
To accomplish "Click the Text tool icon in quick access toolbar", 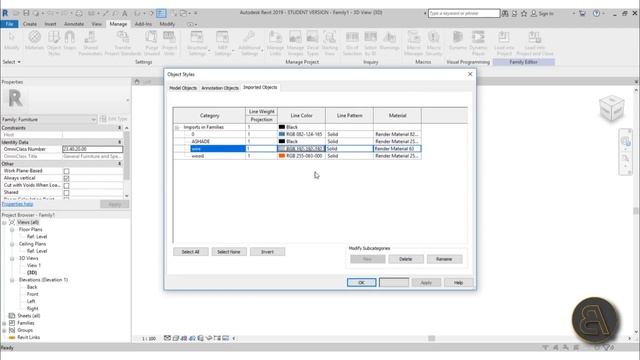I will pyautogui.click(x=125, y=13).
